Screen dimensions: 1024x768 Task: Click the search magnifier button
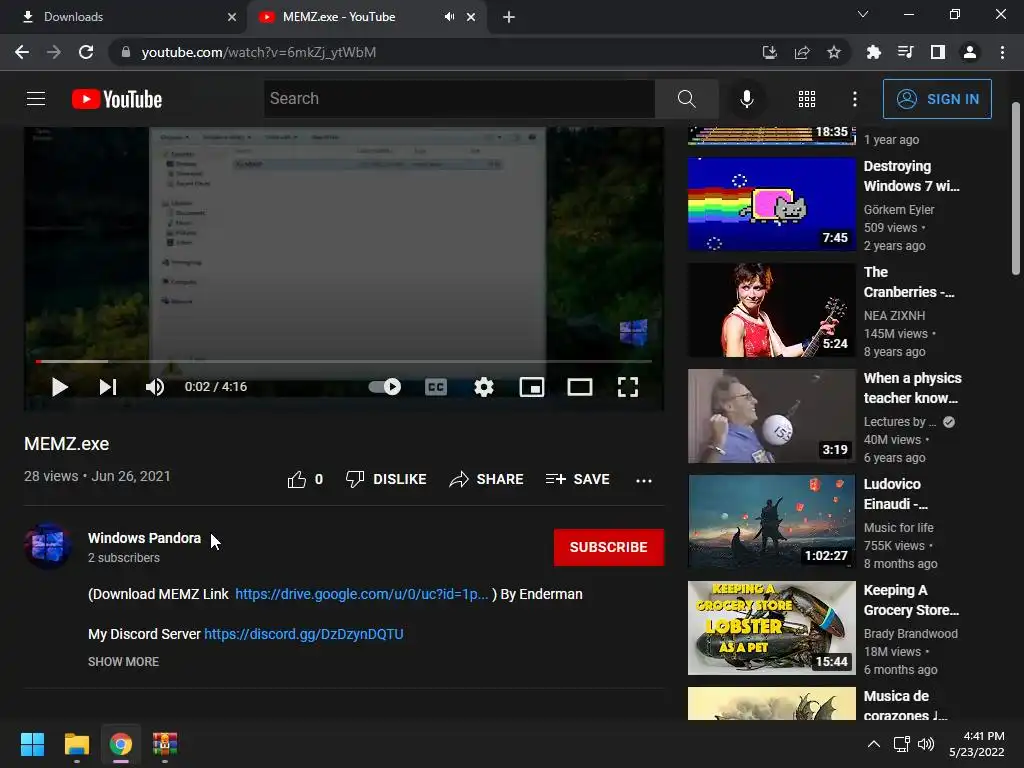click(x=686, y=99)
